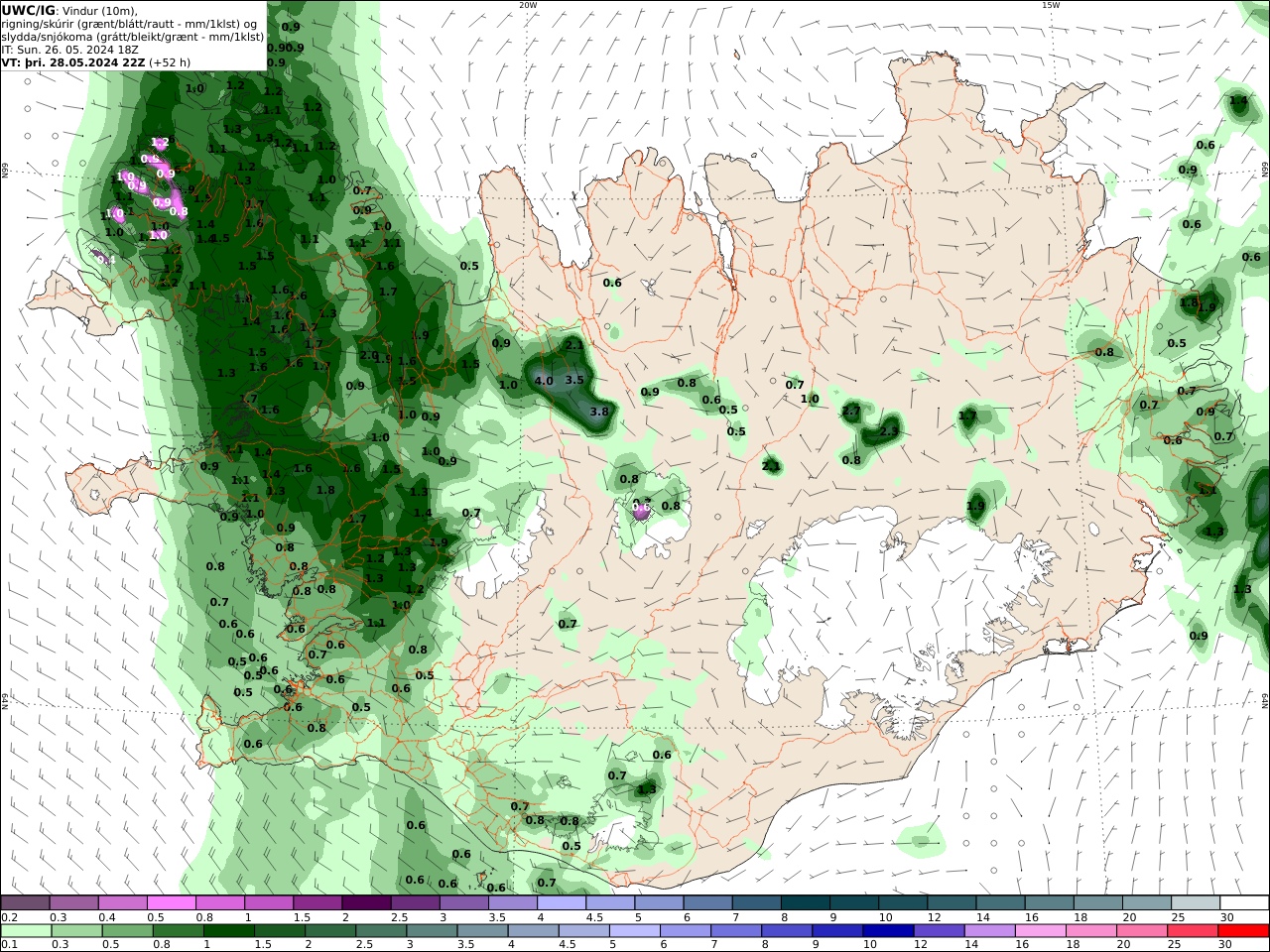Click the UWC/IG Vindur (10m) title text
The image size is (1270, 952).
[x=70, y=10]
